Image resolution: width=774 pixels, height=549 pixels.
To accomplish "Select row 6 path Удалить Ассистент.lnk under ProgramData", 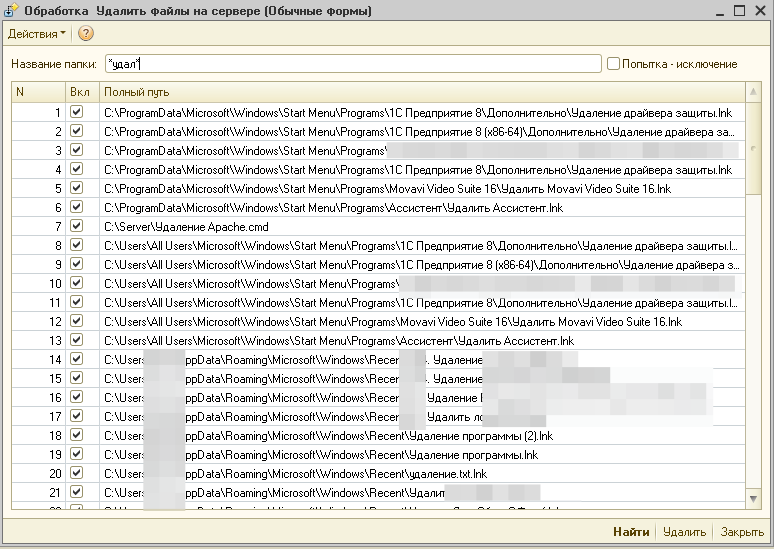I will coord(333,208).
